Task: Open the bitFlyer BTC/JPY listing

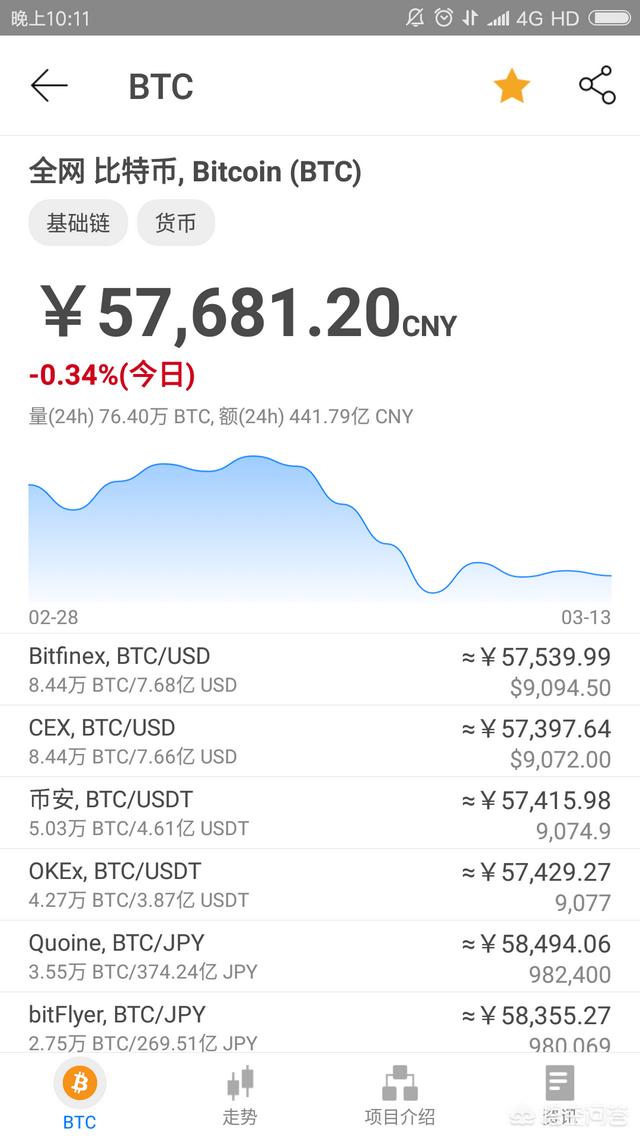Action: click(320, 1023)
